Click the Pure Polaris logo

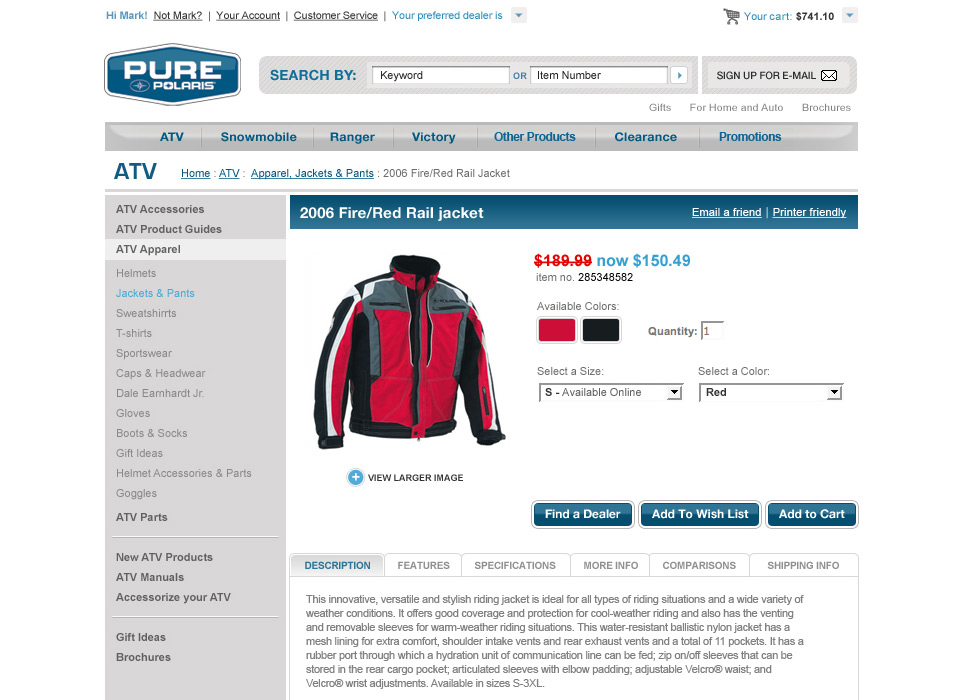173,74
